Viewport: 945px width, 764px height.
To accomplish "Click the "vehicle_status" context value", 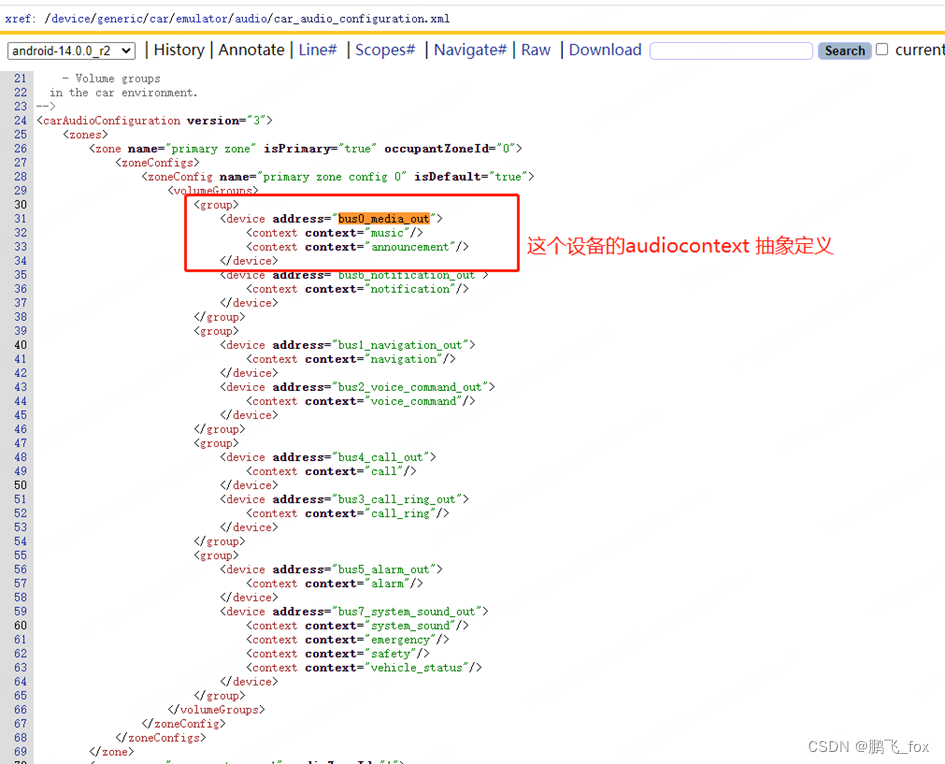I will 416,668.
